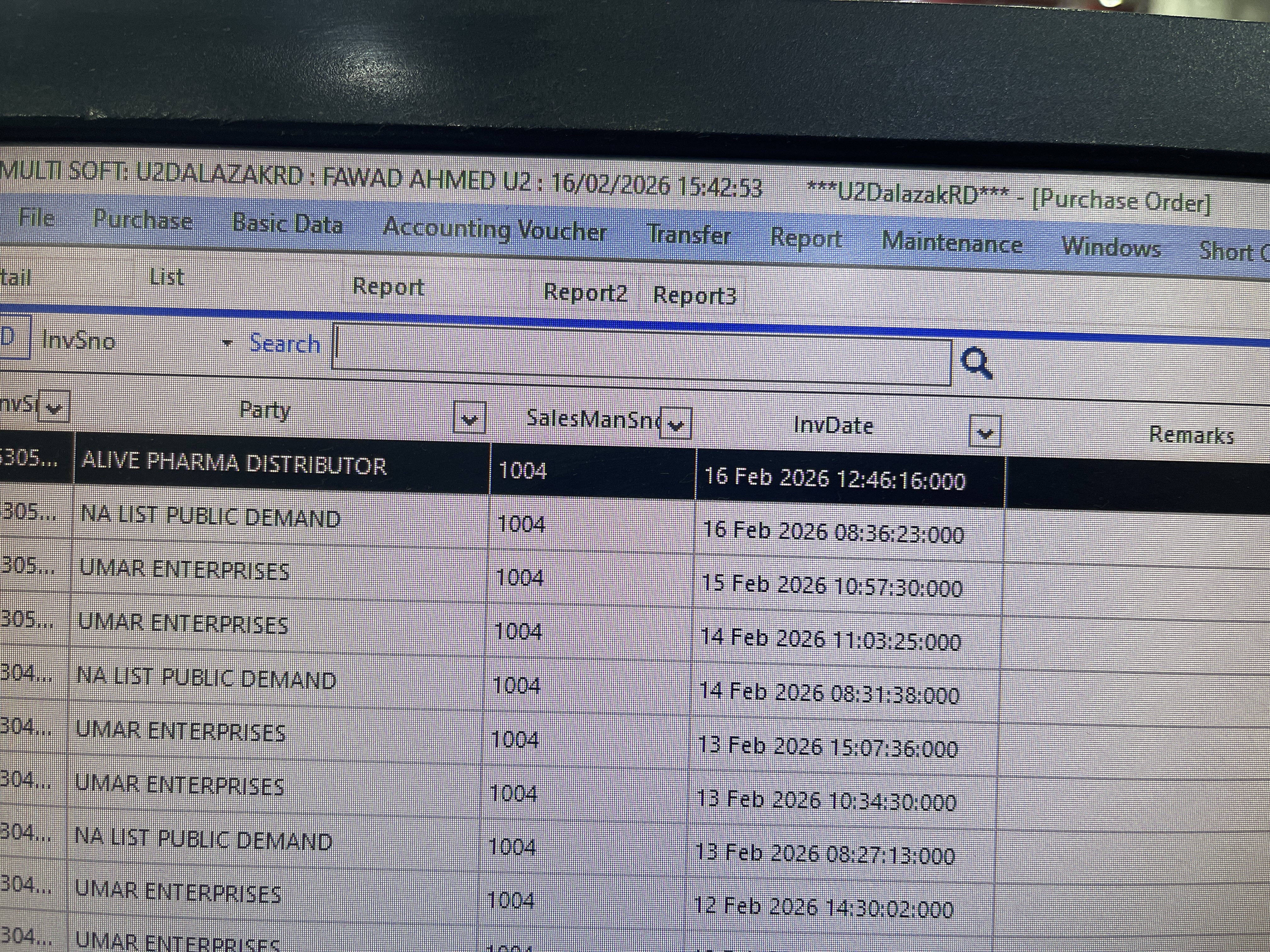Expand the InvSno search field combo box
This screenshot has width=1270, height=952.
pos(227,344)
